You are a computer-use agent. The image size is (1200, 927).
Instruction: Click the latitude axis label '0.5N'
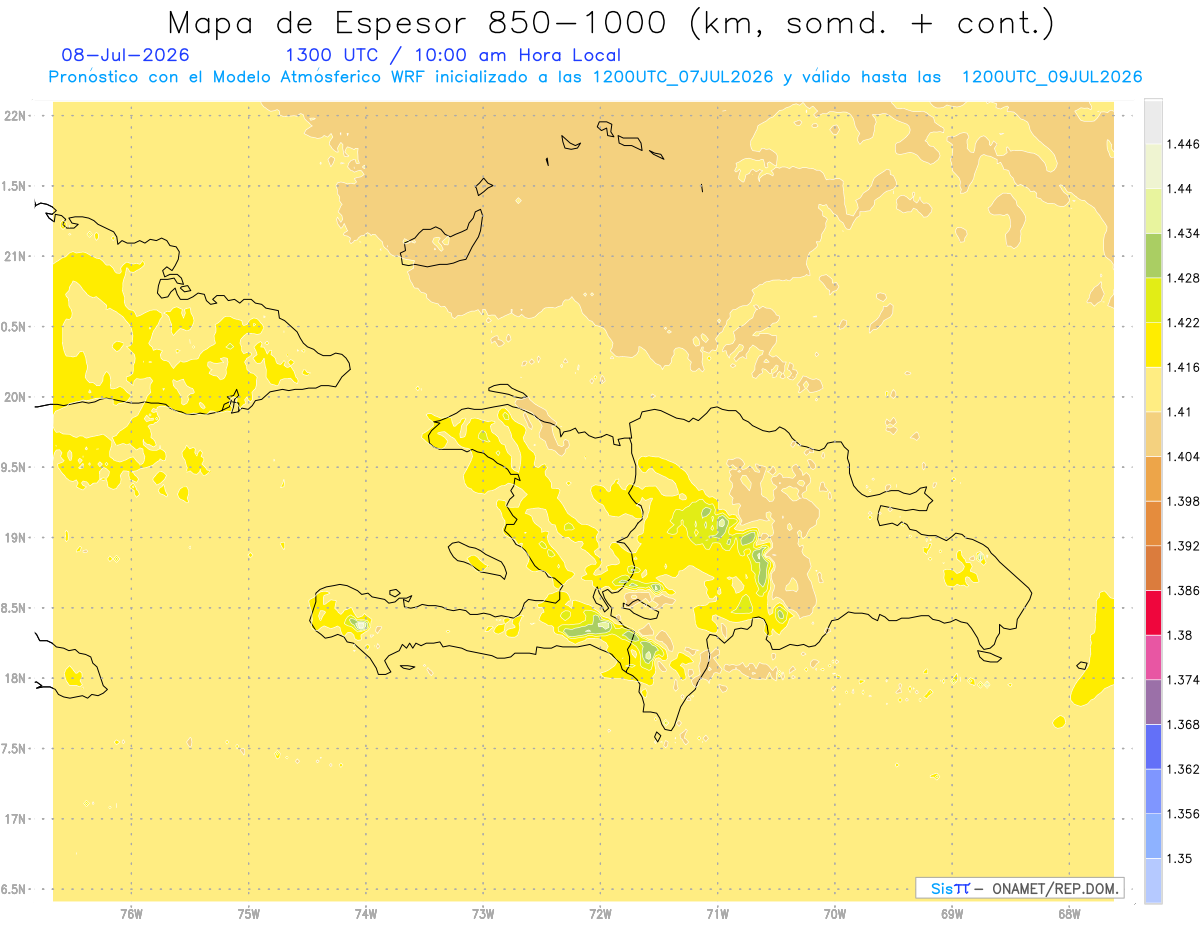click(15, 327)
